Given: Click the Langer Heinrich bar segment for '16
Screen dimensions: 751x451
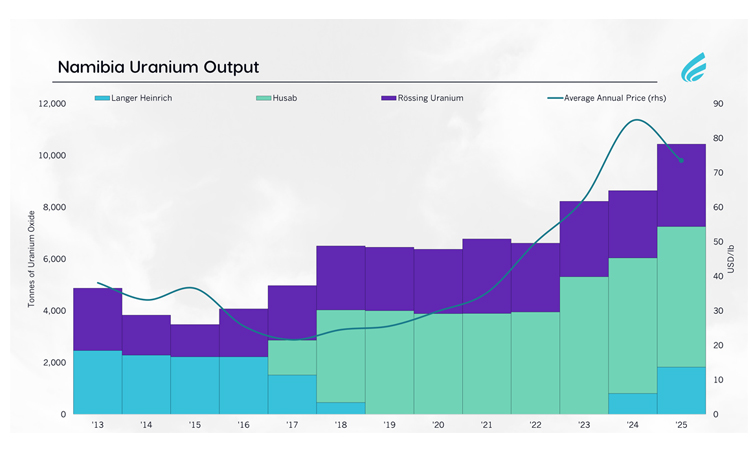Looking at the screenshot, I should 243,385.
